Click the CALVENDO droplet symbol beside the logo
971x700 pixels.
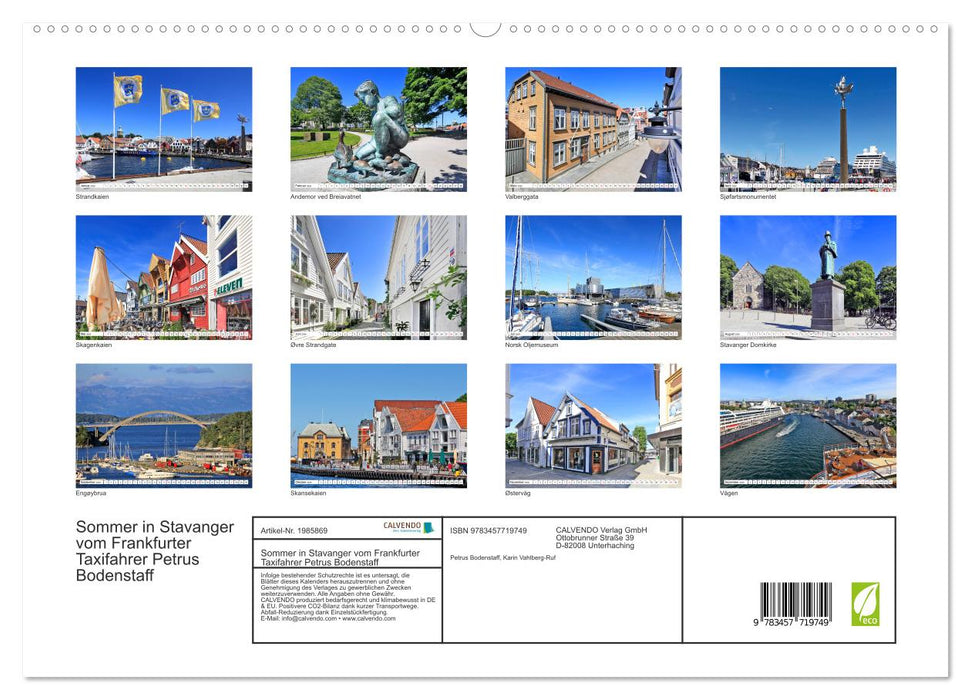click(428, 527)
